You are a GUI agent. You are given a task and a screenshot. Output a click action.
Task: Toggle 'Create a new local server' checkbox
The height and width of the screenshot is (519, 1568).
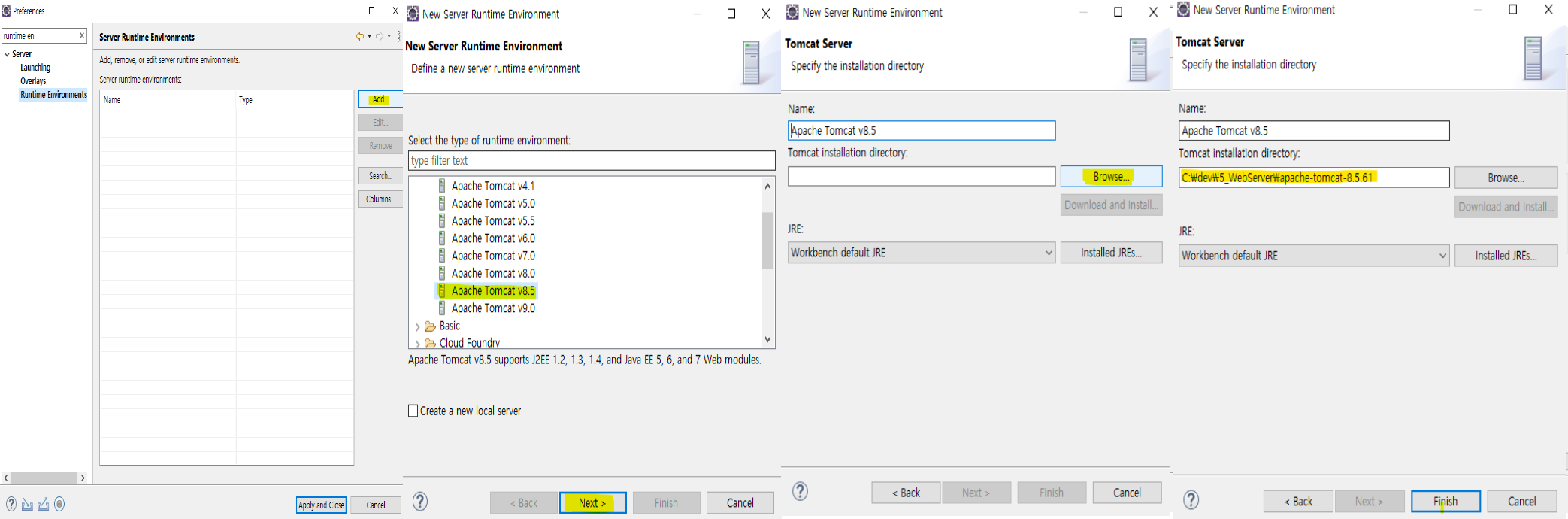[413, 411]
